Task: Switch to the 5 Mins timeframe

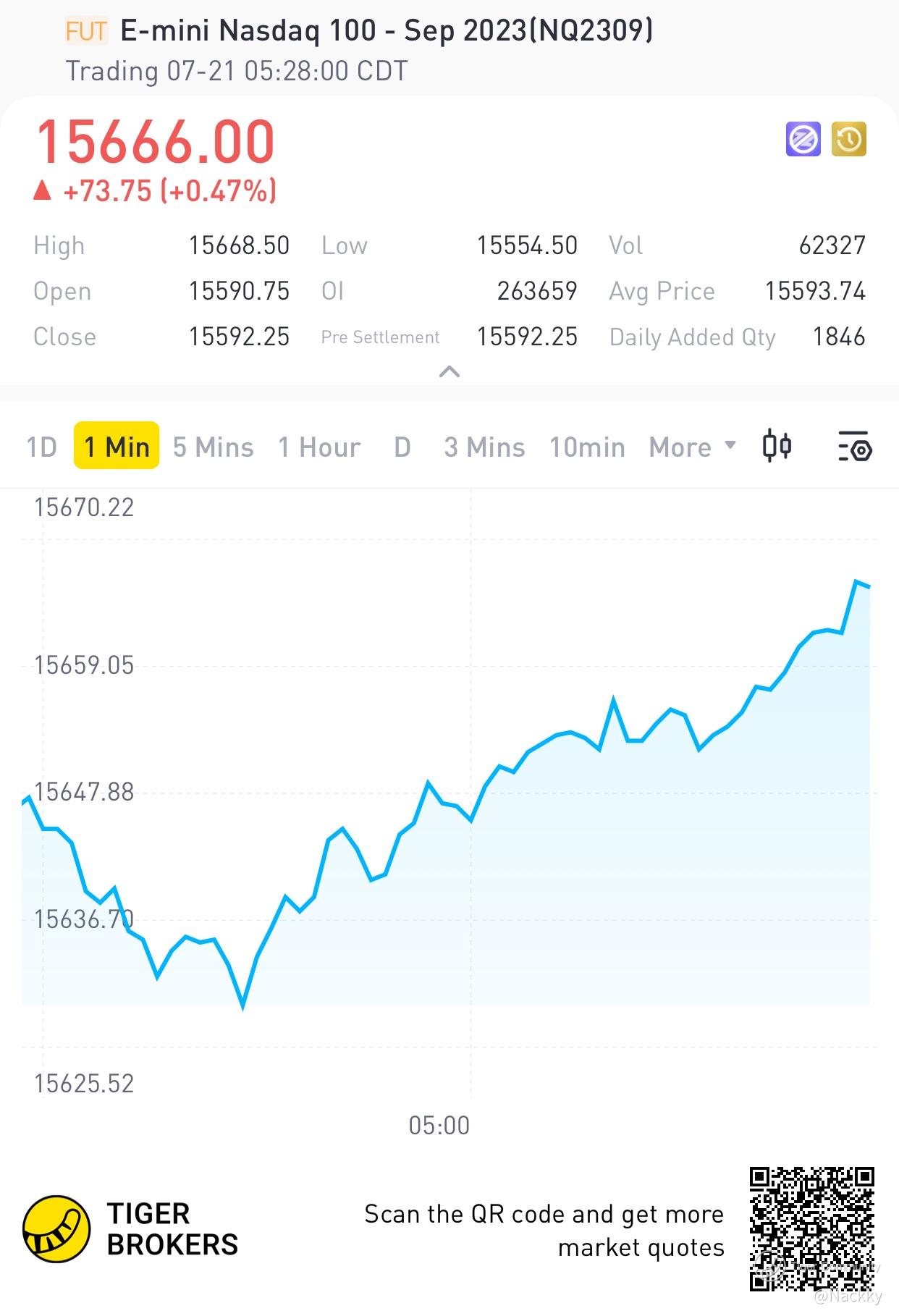Action: 214,447
